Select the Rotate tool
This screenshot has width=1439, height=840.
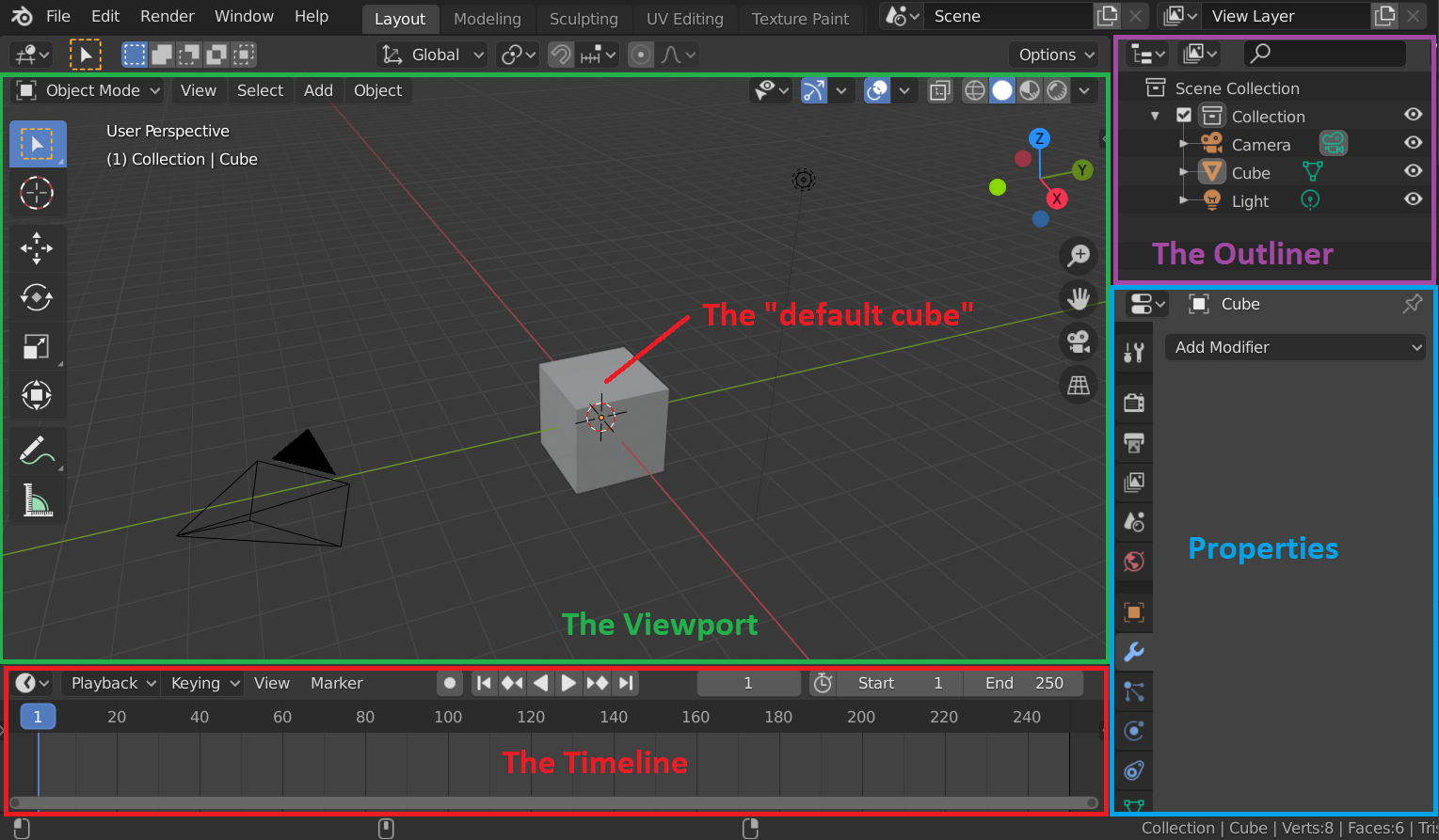click(38, 297)
